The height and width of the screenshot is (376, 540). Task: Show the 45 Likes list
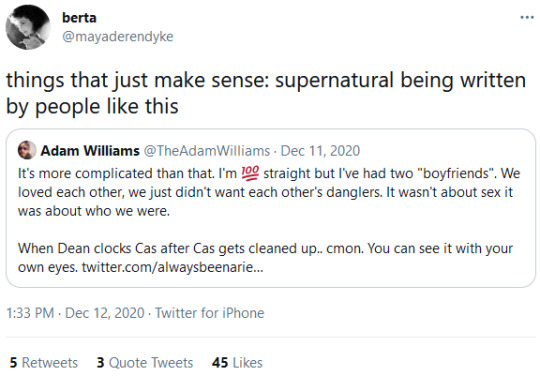coord(237,363)
